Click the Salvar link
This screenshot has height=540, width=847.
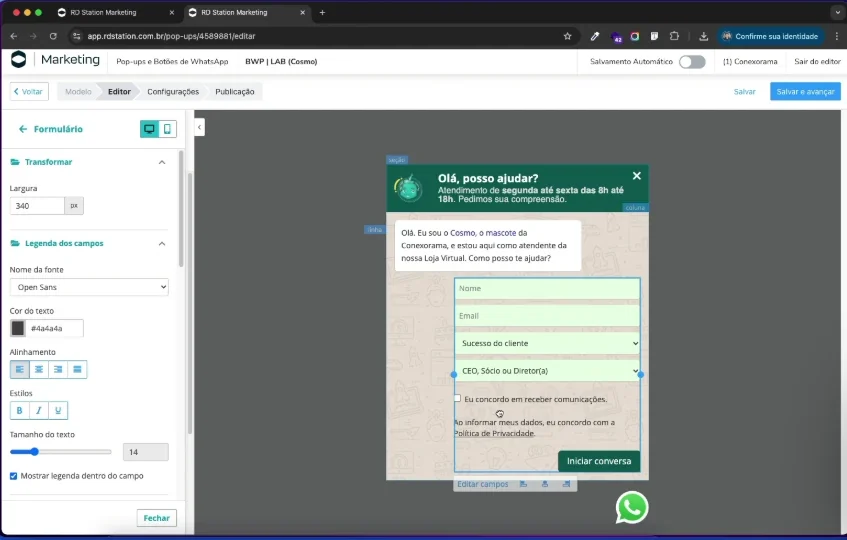tap(744, 92)
